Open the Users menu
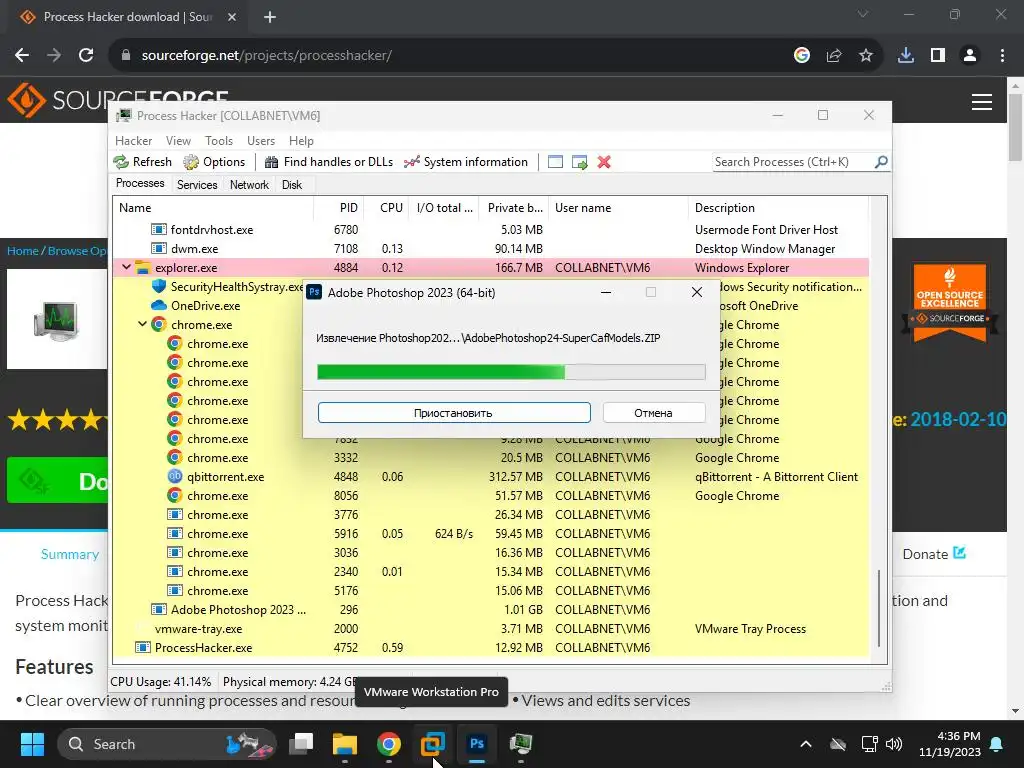Screen dimensions: 1024x768 tap(261, 140)
